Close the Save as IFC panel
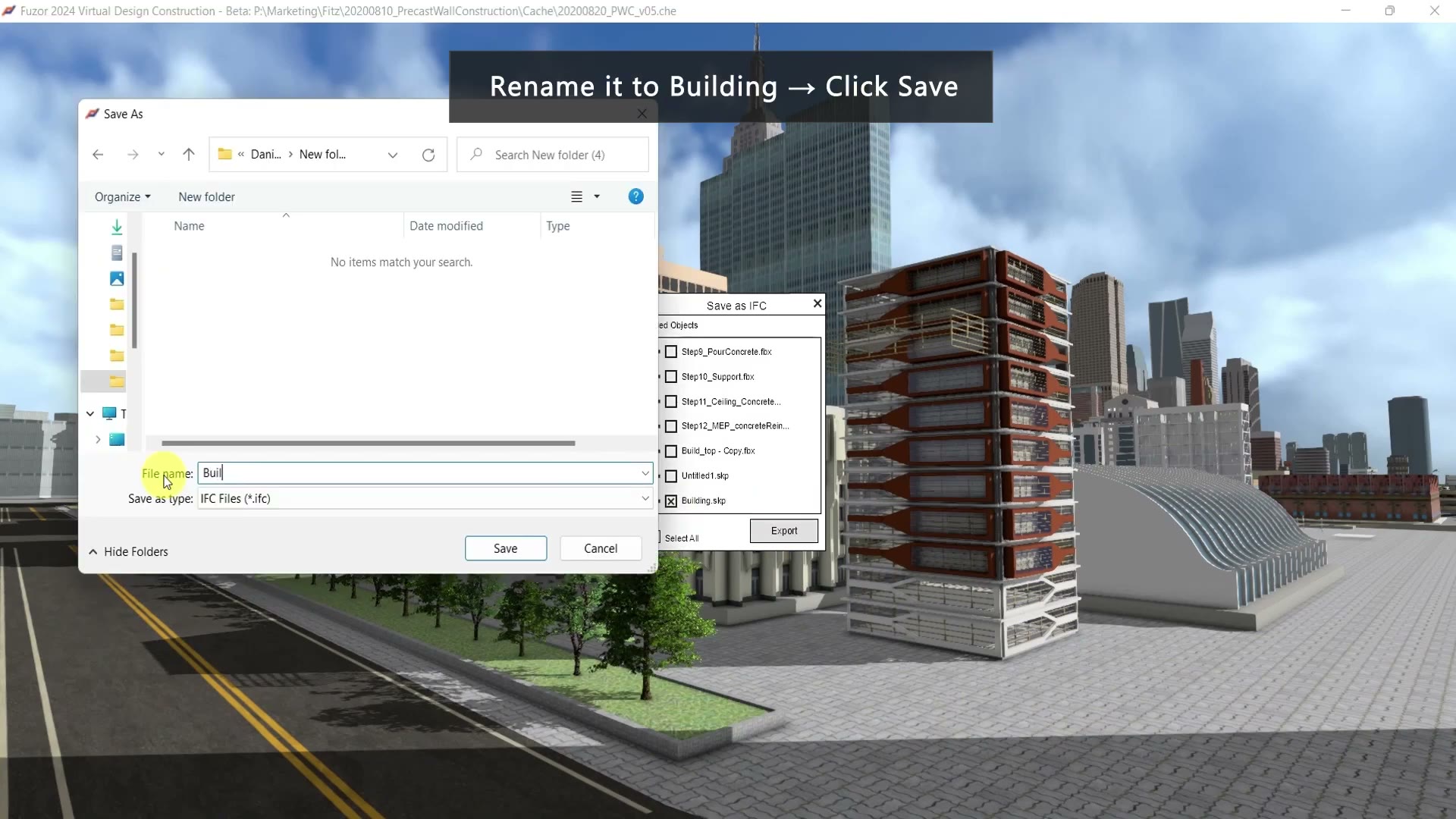 [817, 303]
